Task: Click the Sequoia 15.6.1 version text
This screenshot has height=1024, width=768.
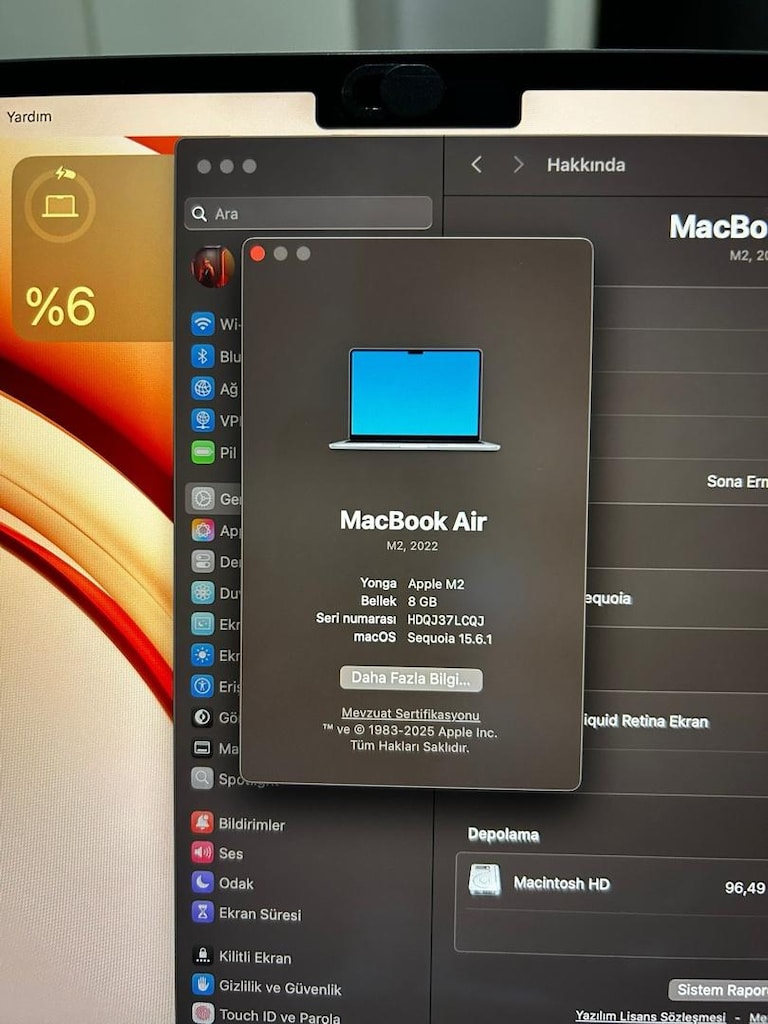Action: click(x=449, y=638)
